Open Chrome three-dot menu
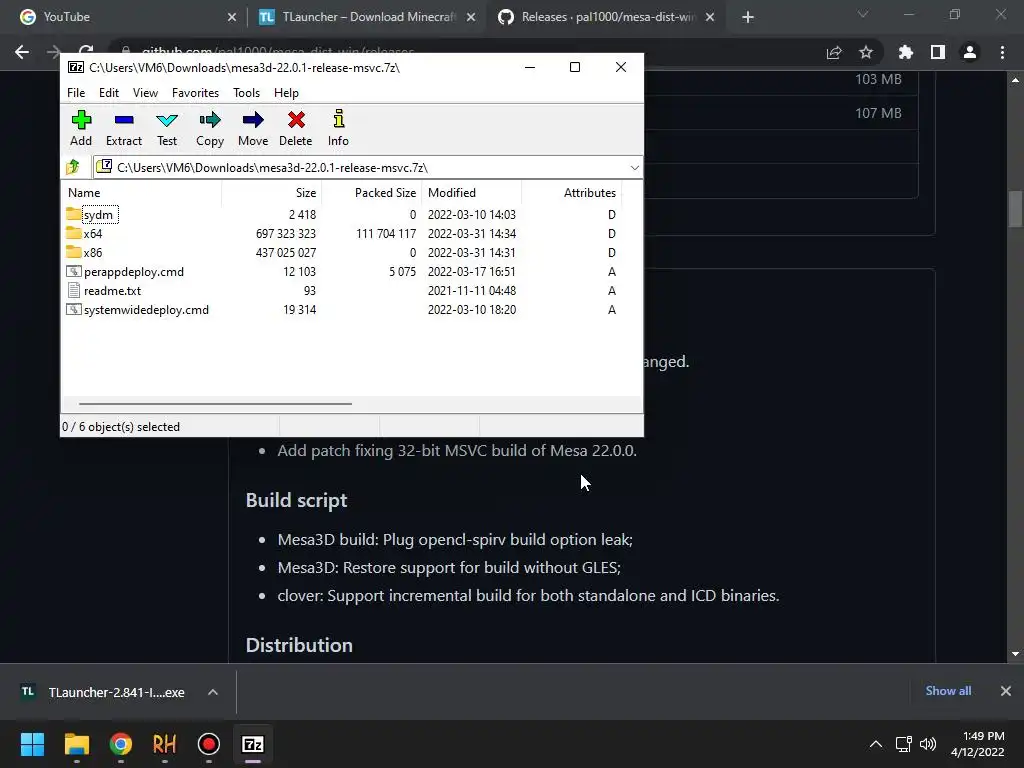Viewport: 1024px width, 768px height. coord(1002,52)
